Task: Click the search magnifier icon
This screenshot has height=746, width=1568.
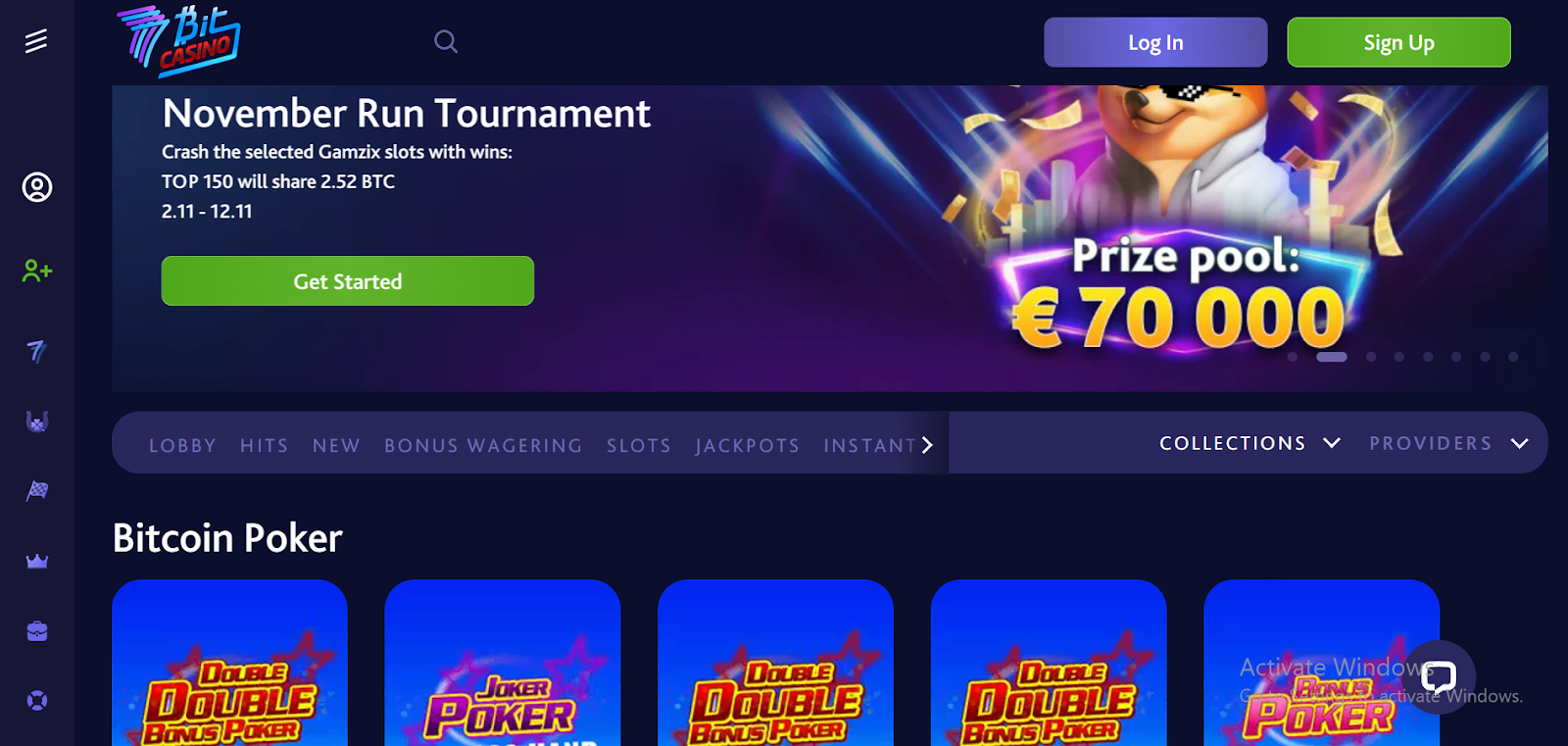Action: pyautogui.click(x=446, y=41)
